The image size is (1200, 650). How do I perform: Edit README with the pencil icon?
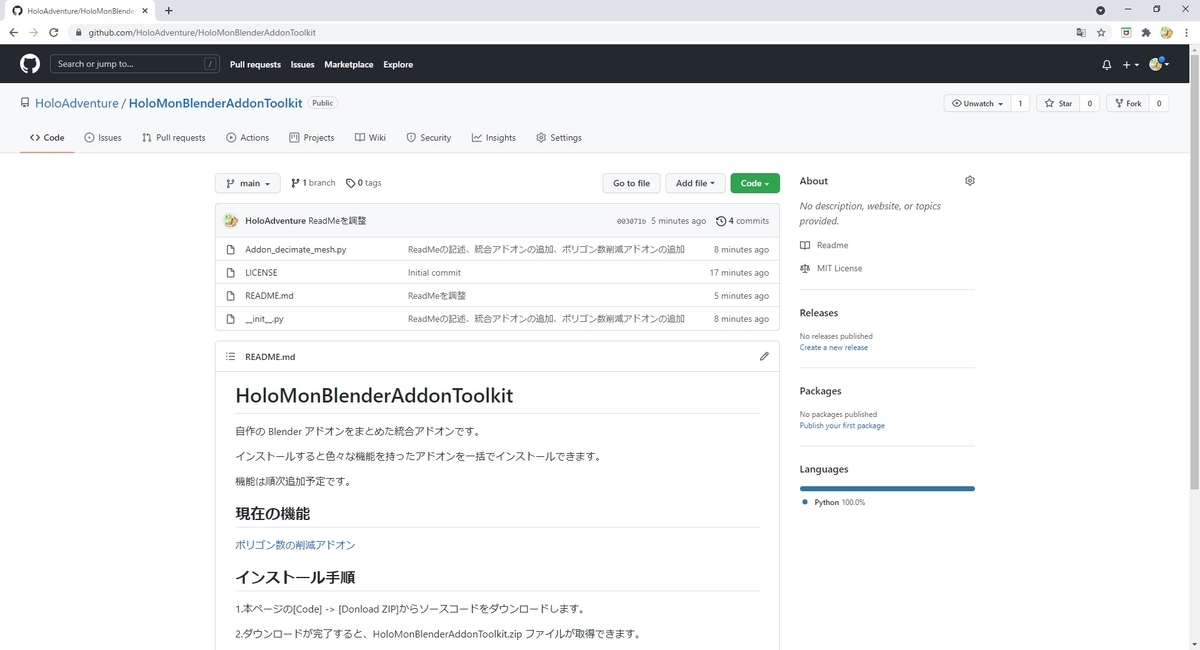(x=764, y=356)
